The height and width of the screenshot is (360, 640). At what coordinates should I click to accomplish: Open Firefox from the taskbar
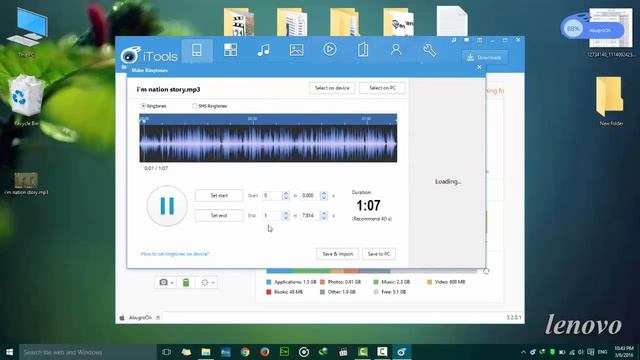(x=264, y=352)
